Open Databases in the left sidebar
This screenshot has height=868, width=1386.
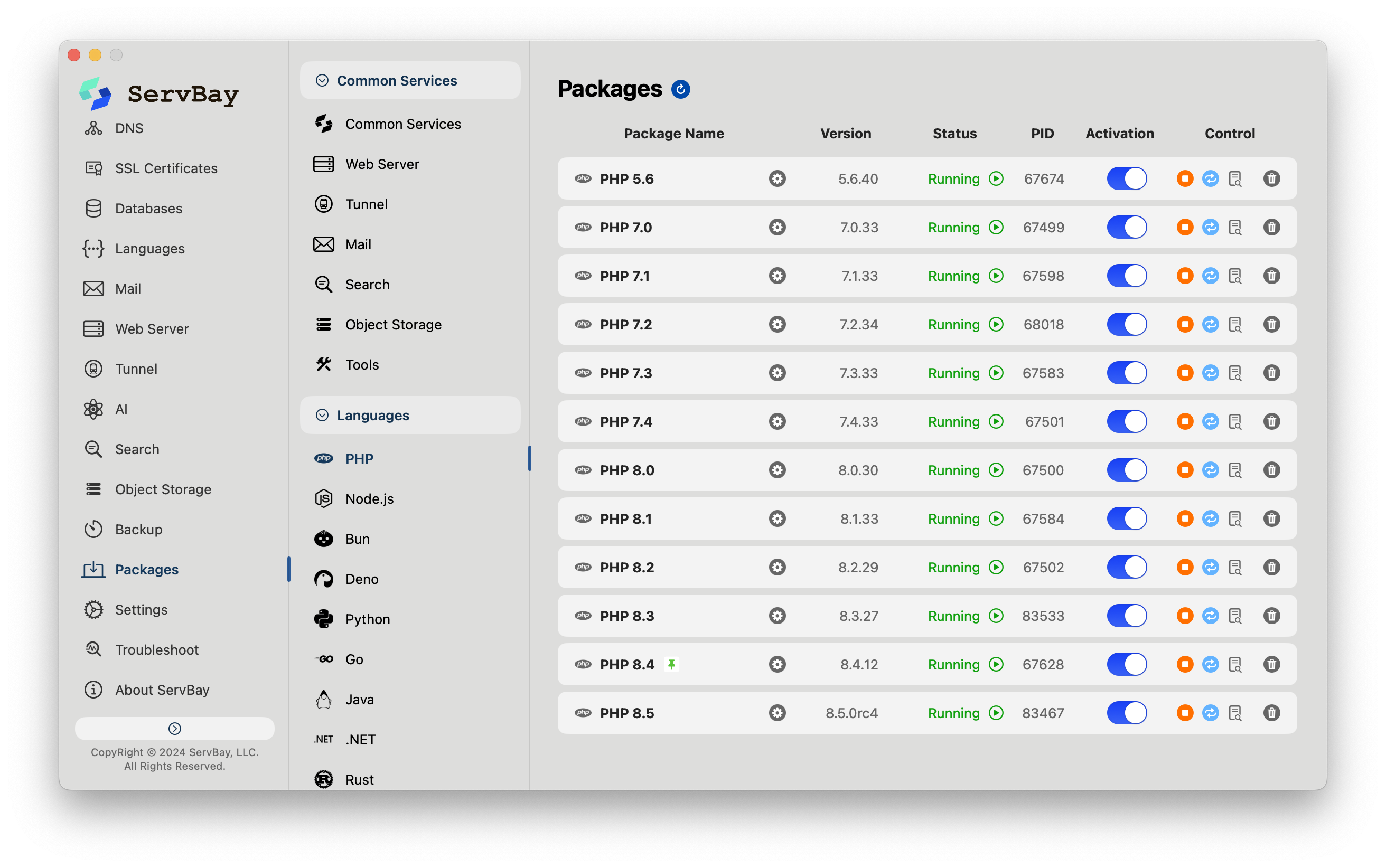148,209
